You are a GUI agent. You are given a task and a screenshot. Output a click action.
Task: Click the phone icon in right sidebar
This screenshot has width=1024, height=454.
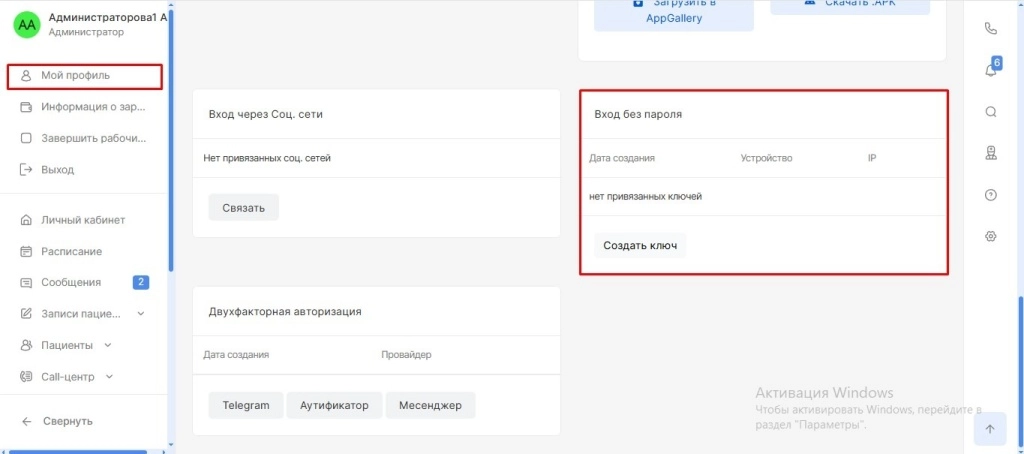(991, 29)
